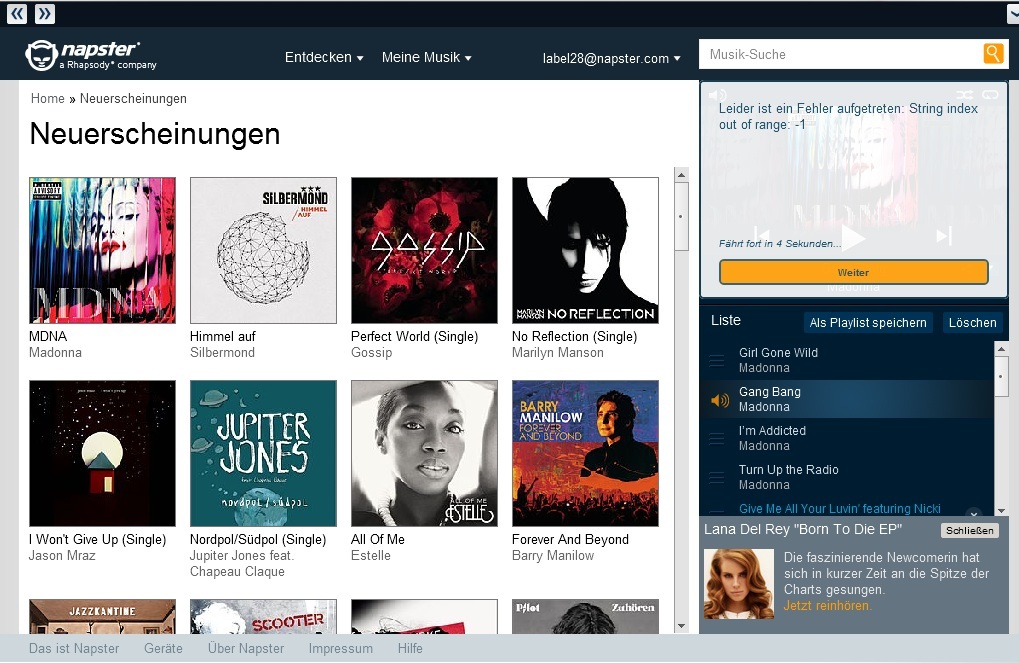The image size is (1019, 663).
Task: Skip to next track in the player
Action: [x=944, y=235]
